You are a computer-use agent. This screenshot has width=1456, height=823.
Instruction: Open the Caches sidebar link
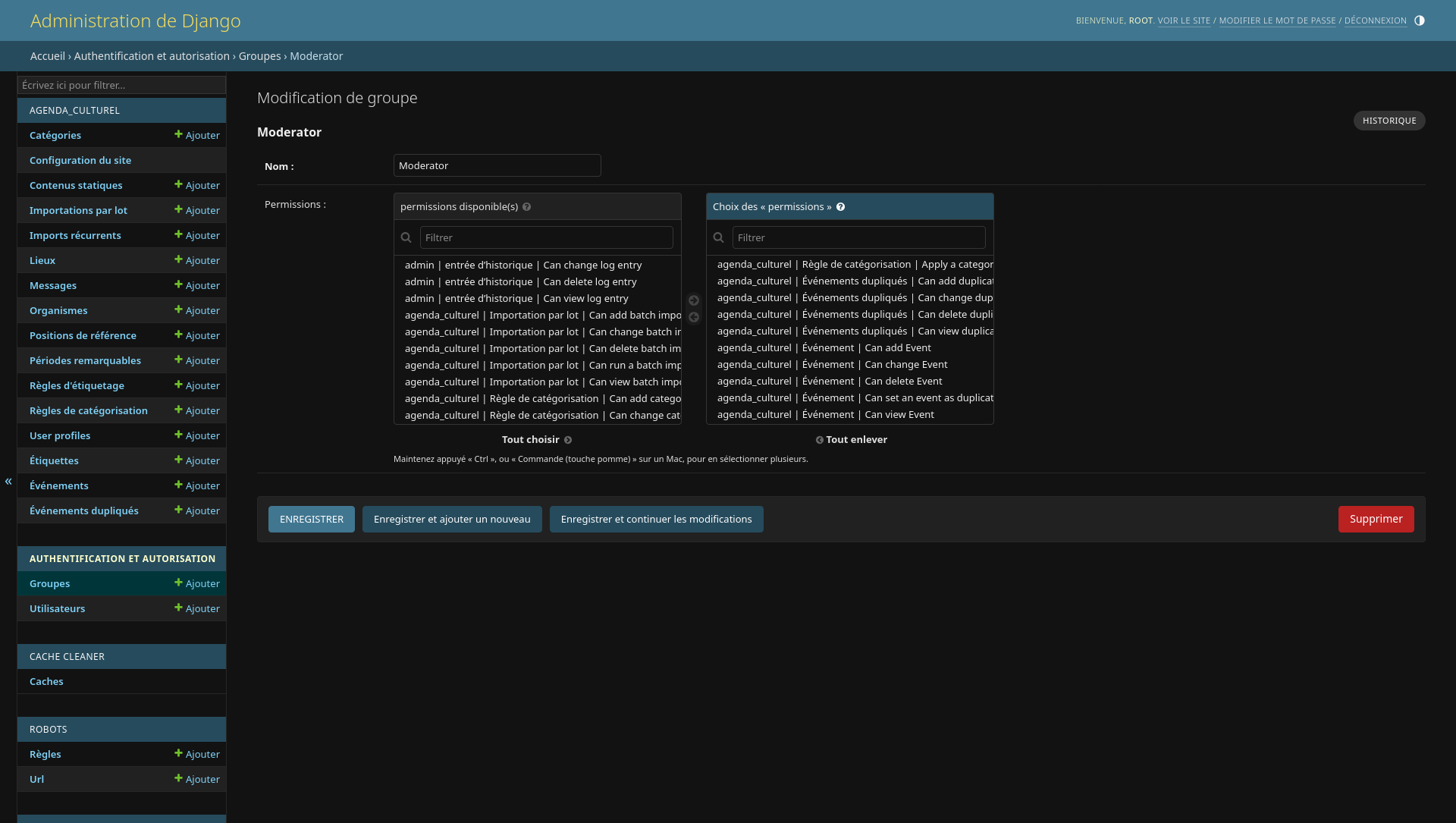click(46, 681)
